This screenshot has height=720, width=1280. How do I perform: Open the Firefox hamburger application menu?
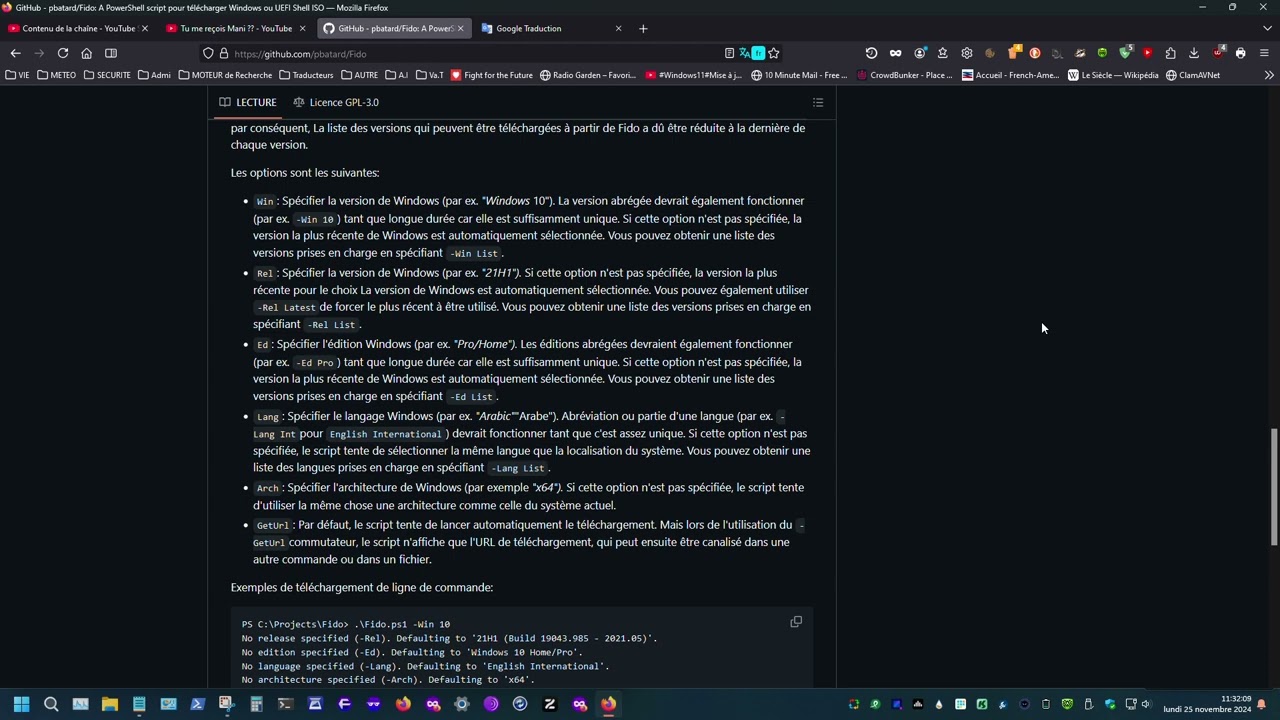click(x=1264, y=53)
